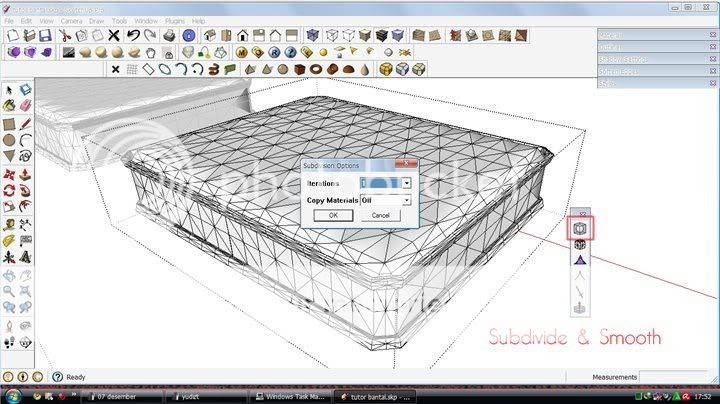
Task: Expand the Soften Edges panel
Action: [658, 71]
